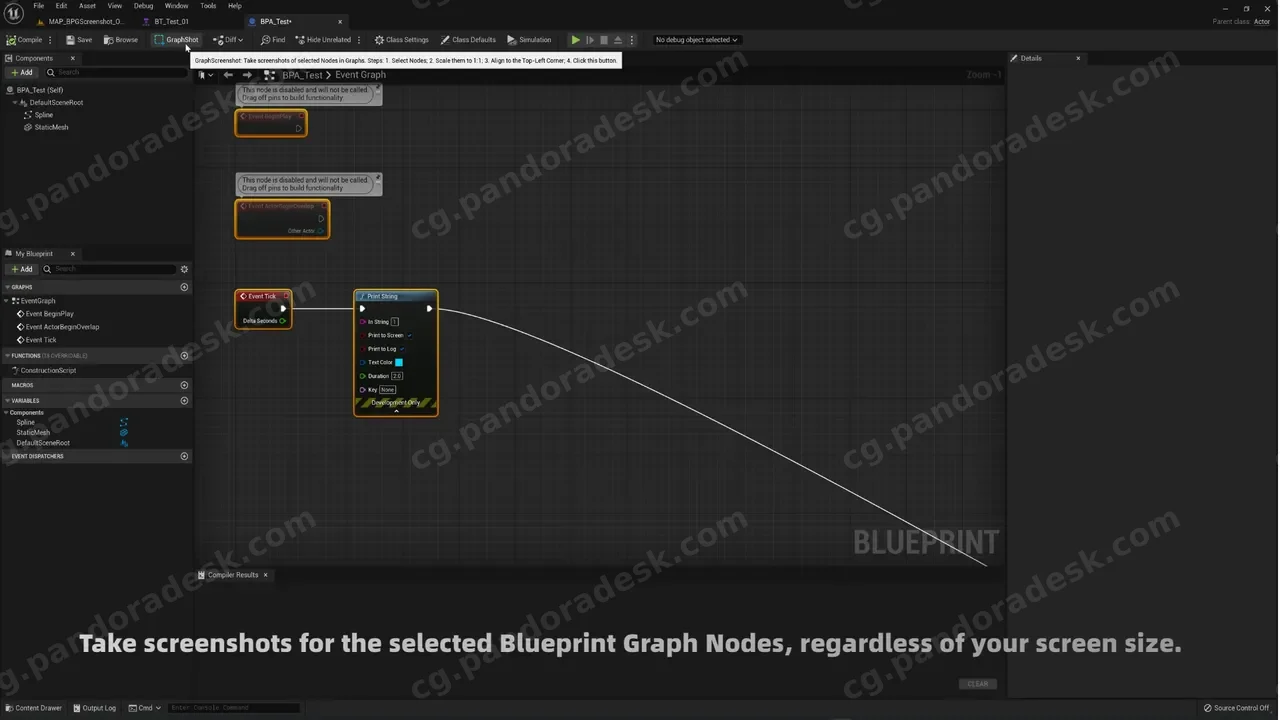Click the Duration value field on Print String
The height and width of the screenshot is (720, 1280).
click(397, 376)
